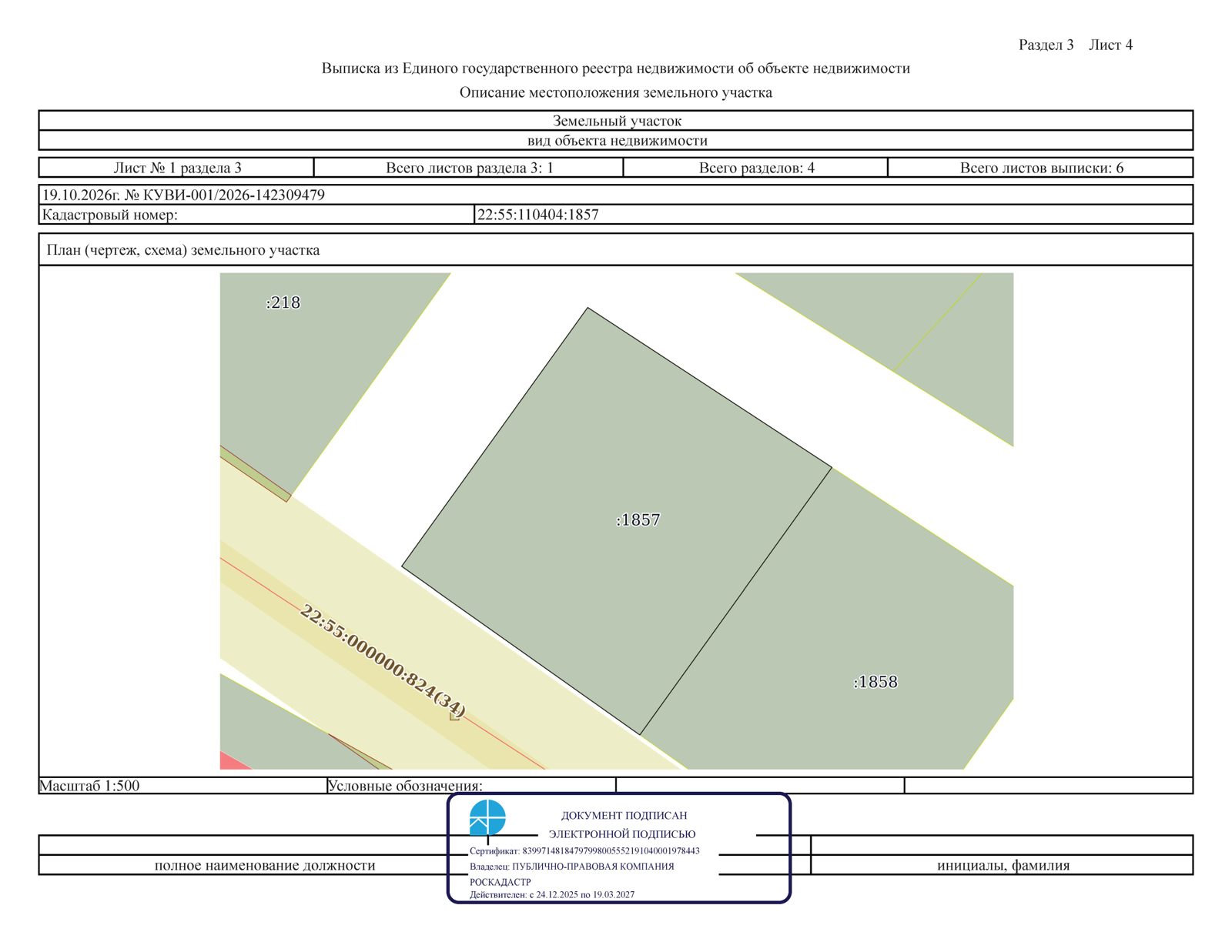Viewport: 1232px width, 952px height.
Task: Click parcel label :218 on the plan
Action: pos(283,302)
